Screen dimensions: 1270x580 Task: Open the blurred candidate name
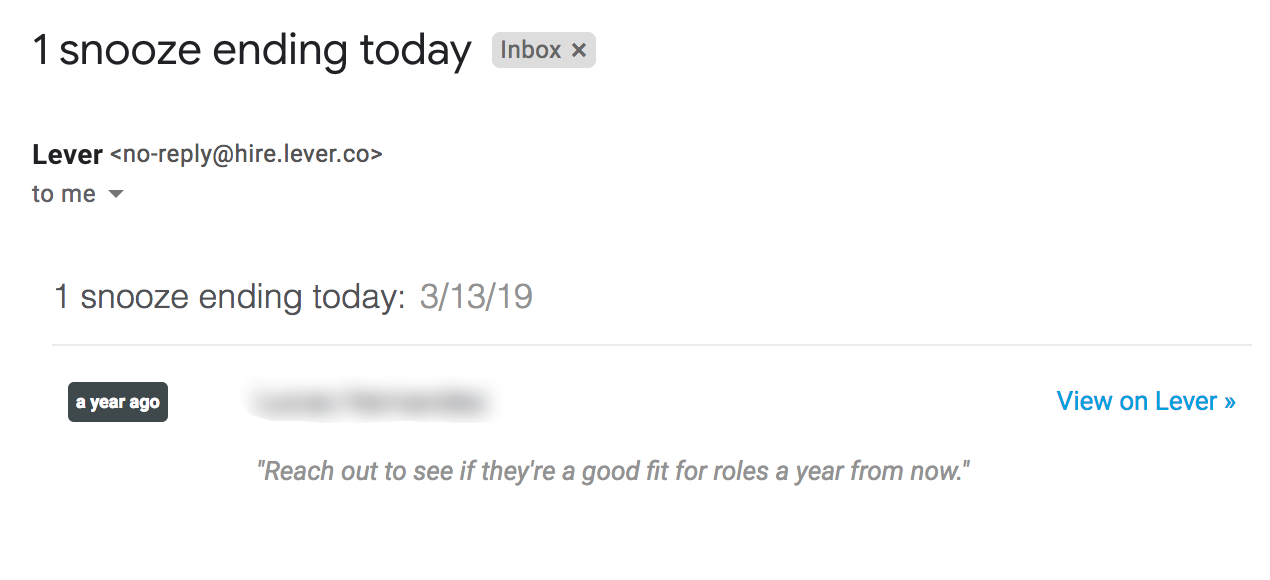368,402
